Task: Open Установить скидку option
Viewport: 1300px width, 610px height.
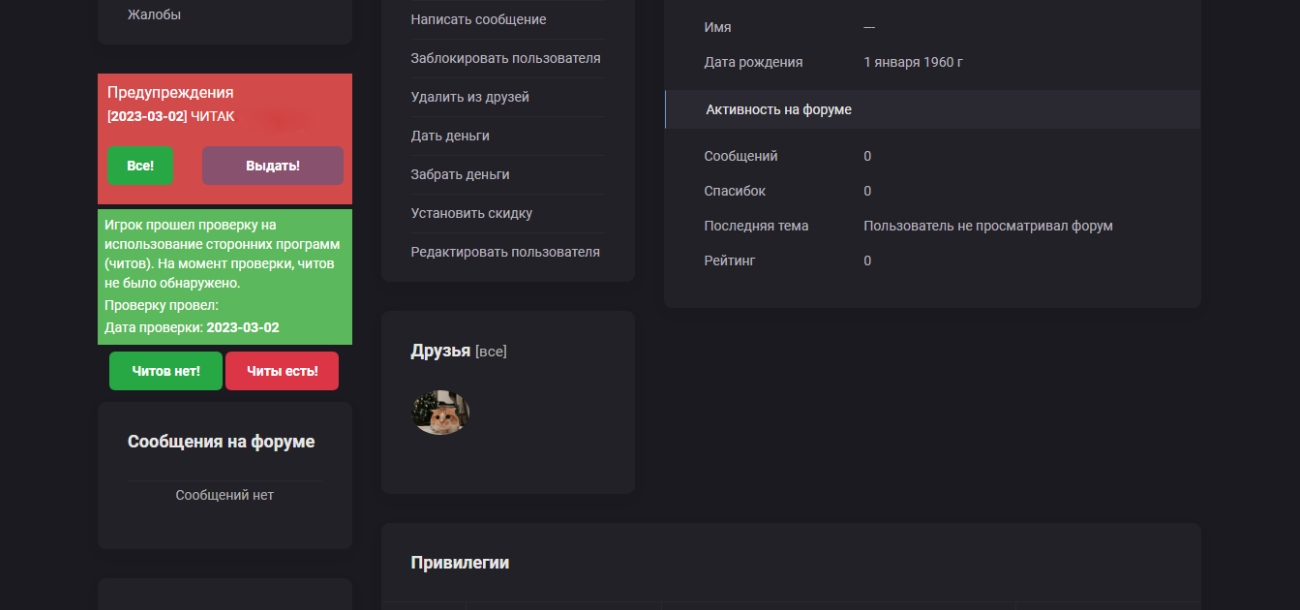Action: tap(471, 213)
